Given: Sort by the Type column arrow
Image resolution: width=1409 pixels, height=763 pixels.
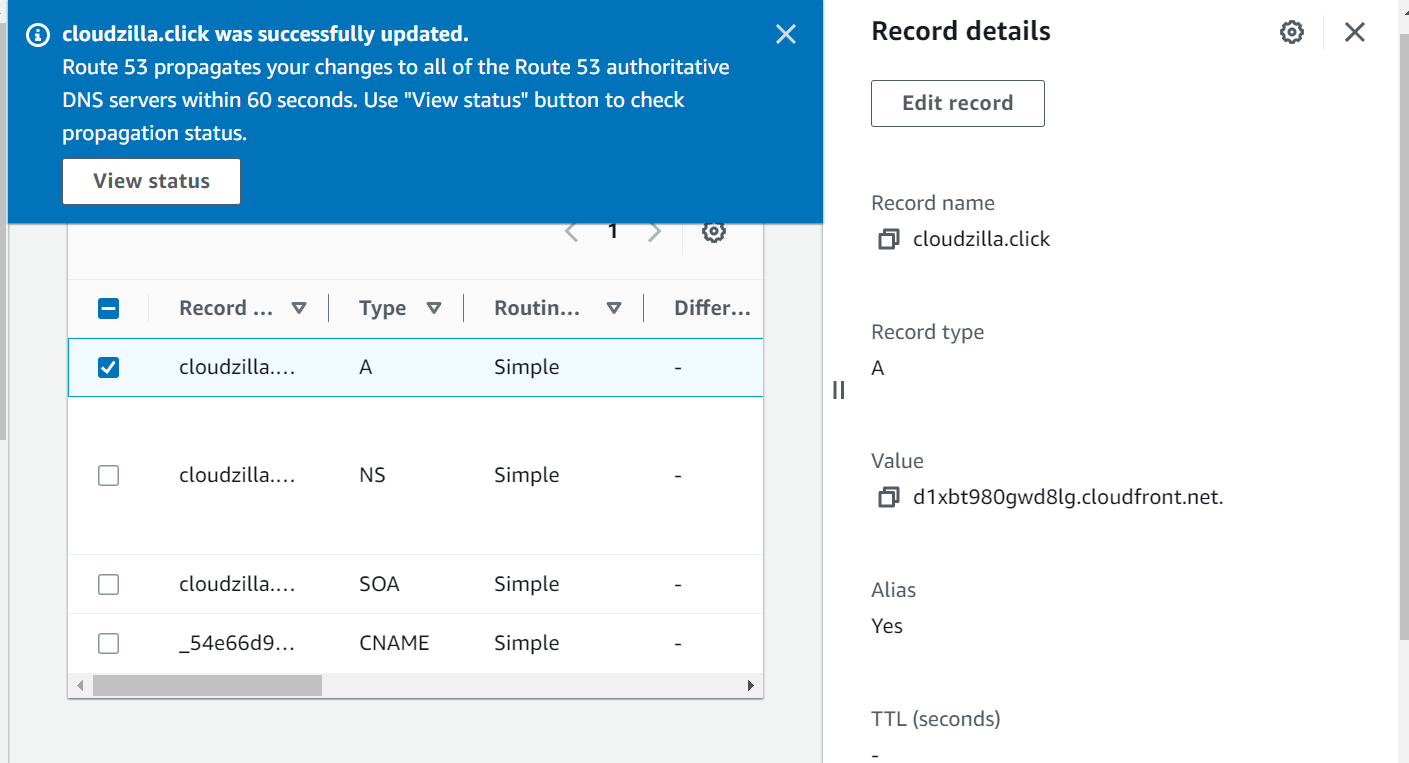Looking at the screenshot, I should [x=434, y=308].
